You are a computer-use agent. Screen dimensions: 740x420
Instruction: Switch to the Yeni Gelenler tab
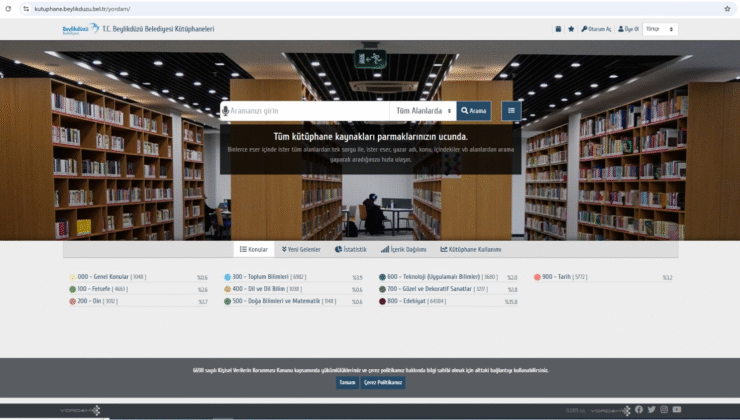point(301,249)
